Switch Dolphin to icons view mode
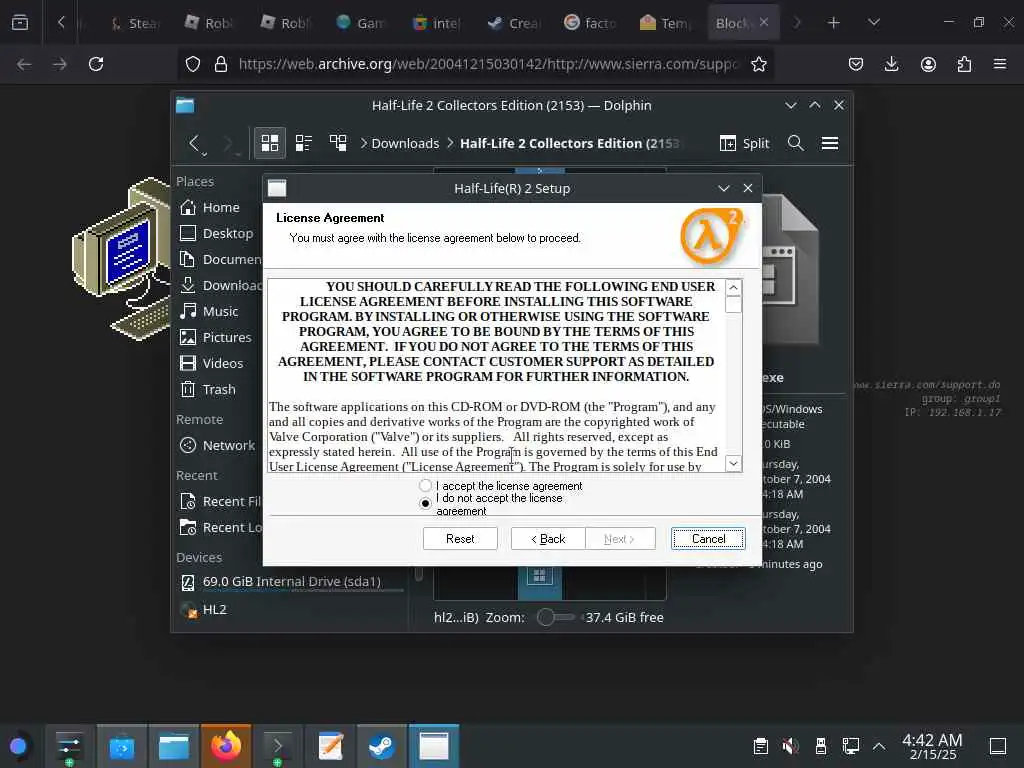Viewport: 1024px width, 768px height. point(270,143)
